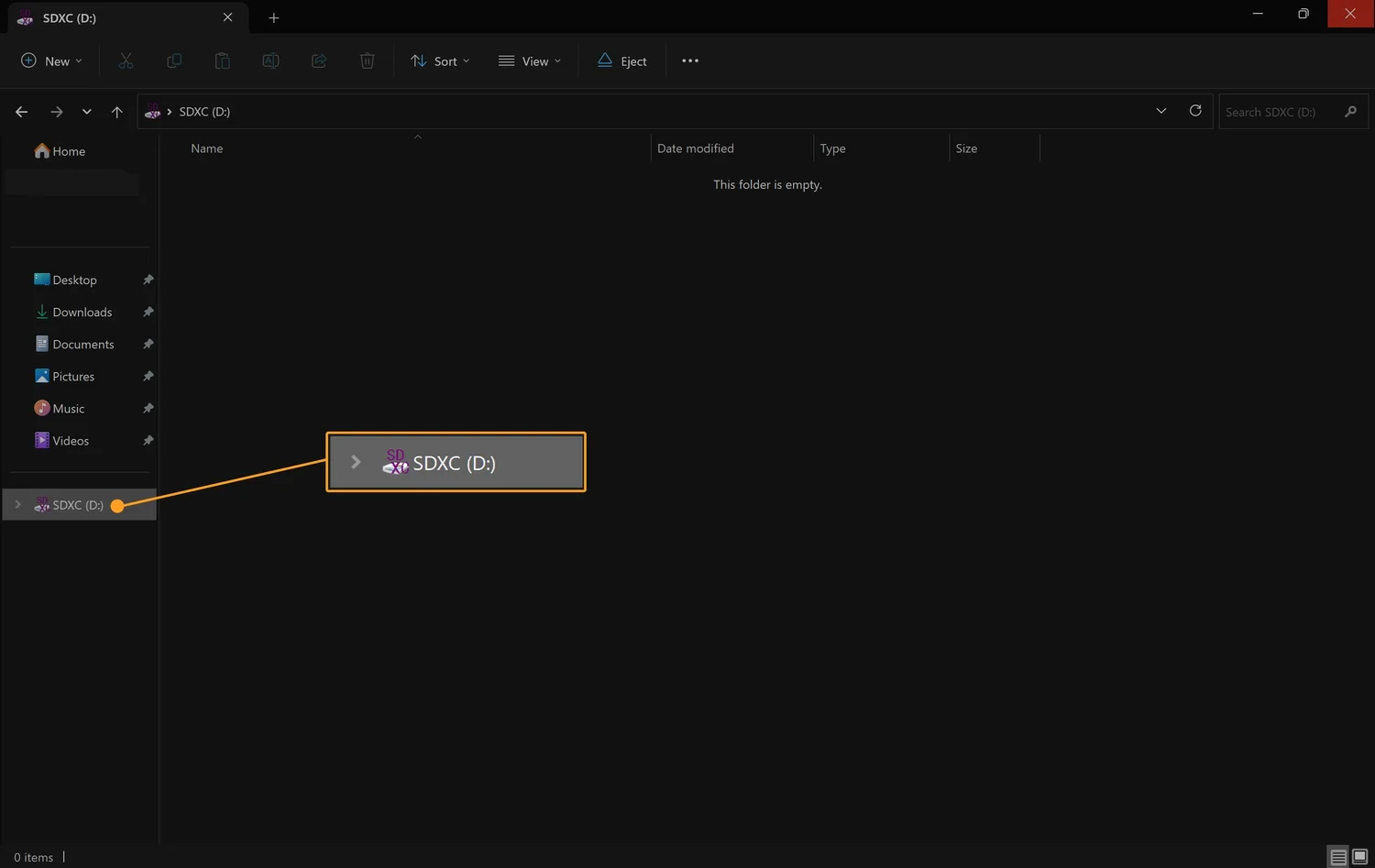Image resolution: width=1375 pixels, height=868 pixels.
Task: Switch to details view in status bar
Action: [x=1337, y=856]
